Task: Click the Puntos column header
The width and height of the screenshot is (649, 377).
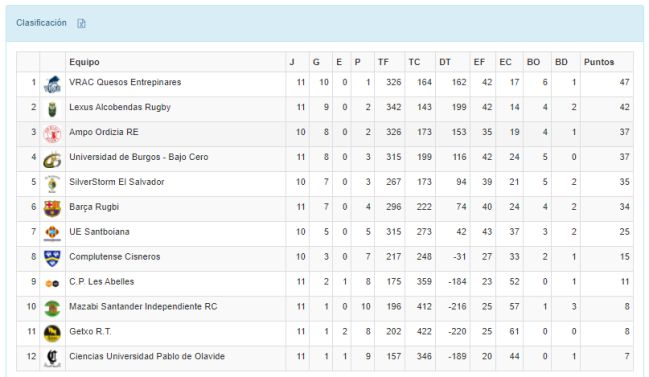Action: click(599, 62)
